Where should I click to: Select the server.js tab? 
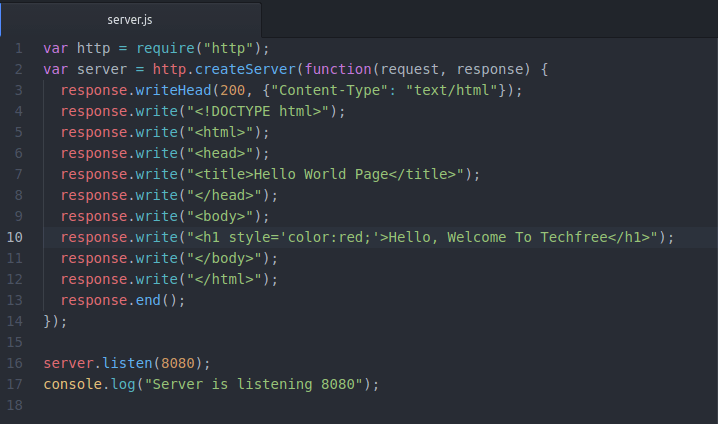coord(131,20)
